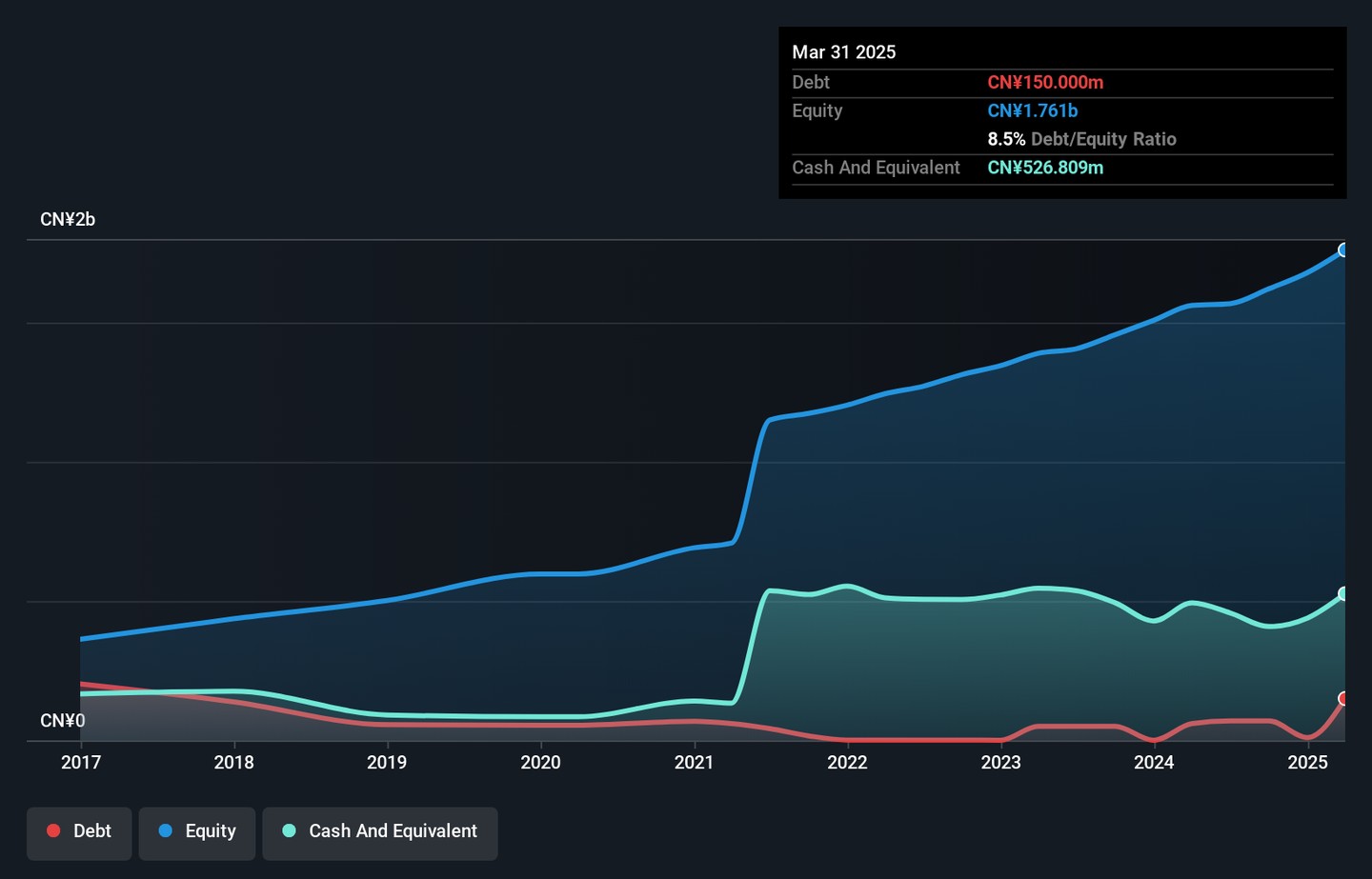Viewport: 1372px width, 879px height.
Task: Click the CN¥2b y-axis label
Action: [68, 220]
